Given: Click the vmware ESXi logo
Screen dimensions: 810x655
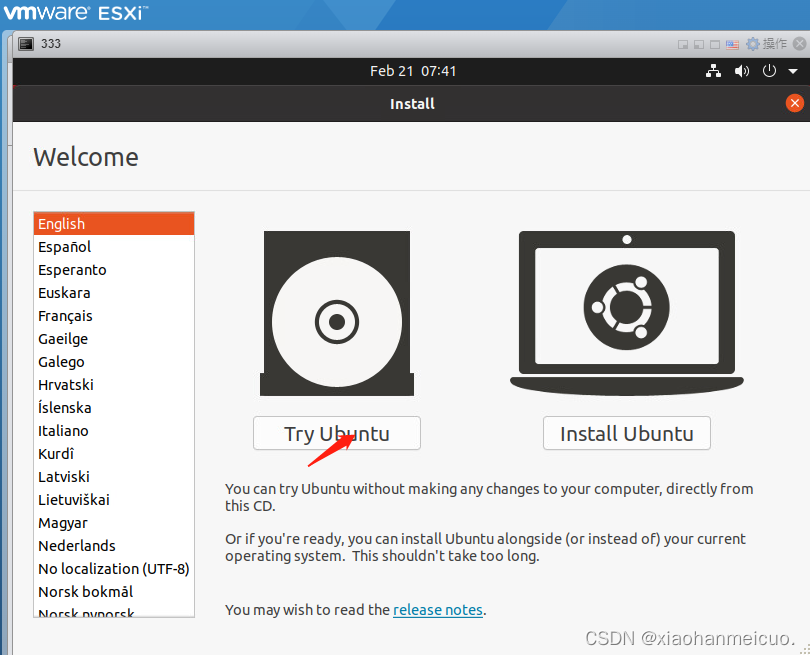Looking at the screenshot, I should tap(75, 12).
